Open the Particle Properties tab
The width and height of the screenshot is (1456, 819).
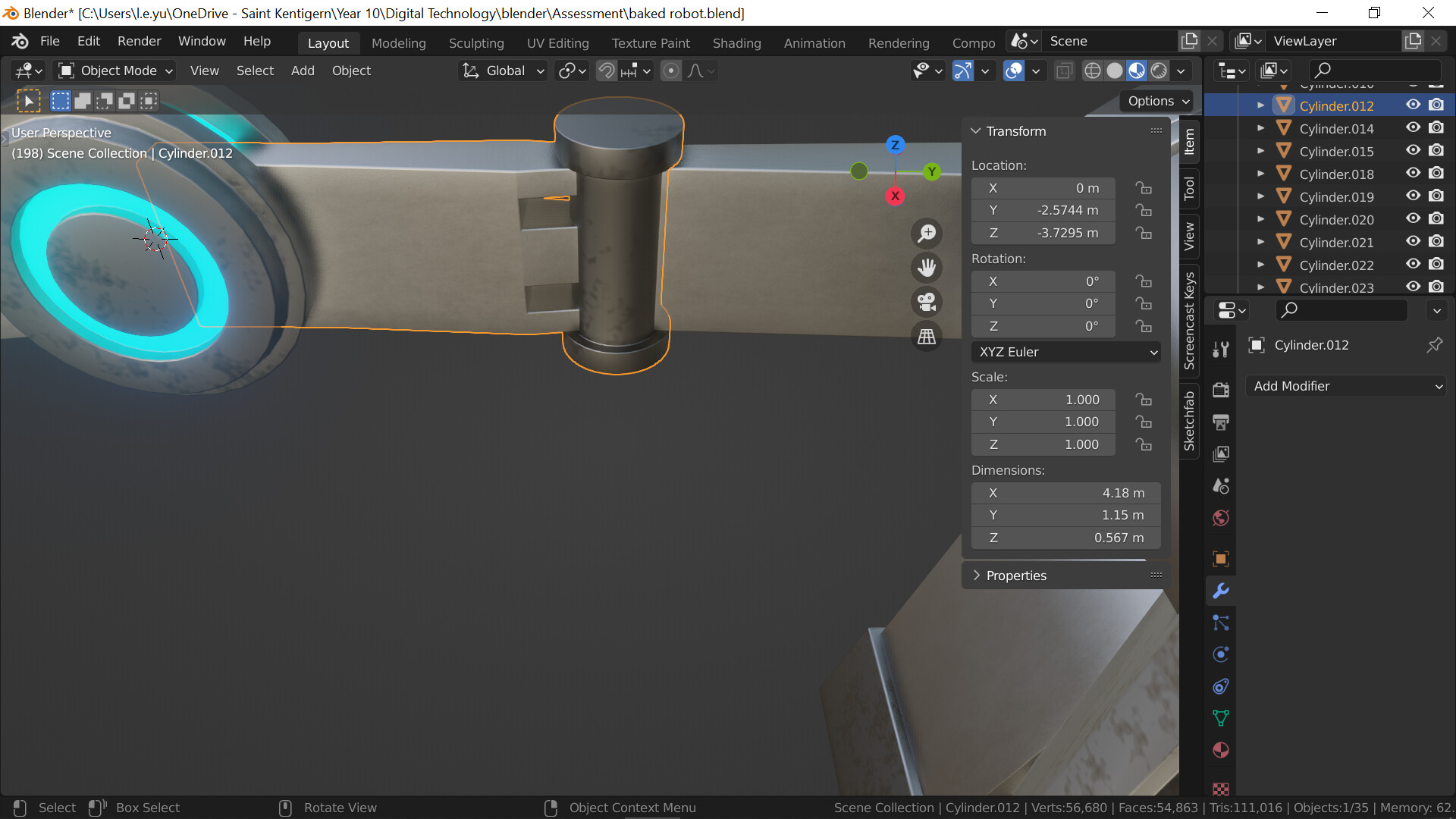coord(1220,623)
